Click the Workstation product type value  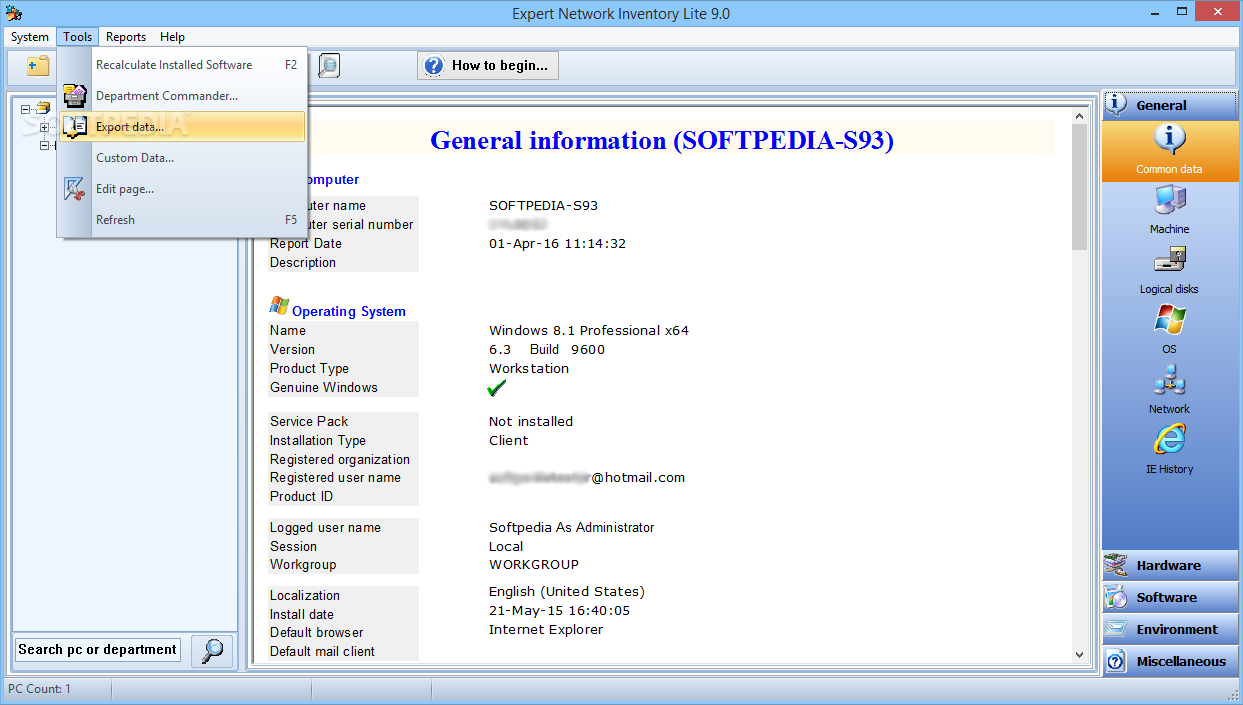tap(529, 369)
